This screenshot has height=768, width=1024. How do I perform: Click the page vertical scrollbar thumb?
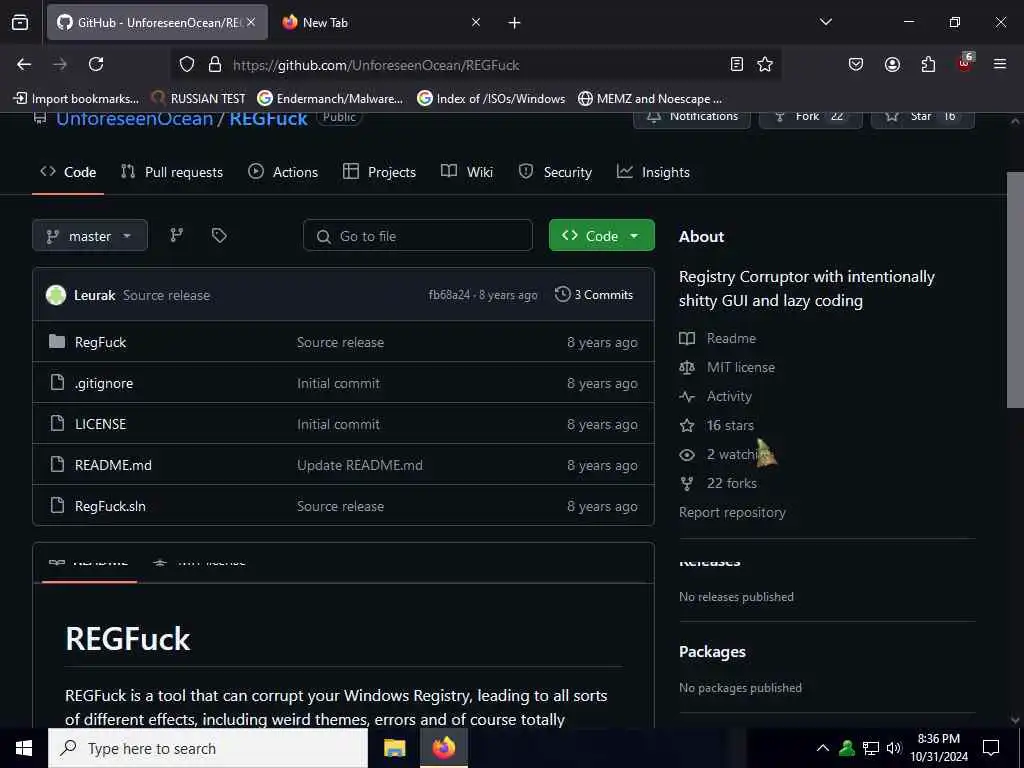(x=1015, y=290)
